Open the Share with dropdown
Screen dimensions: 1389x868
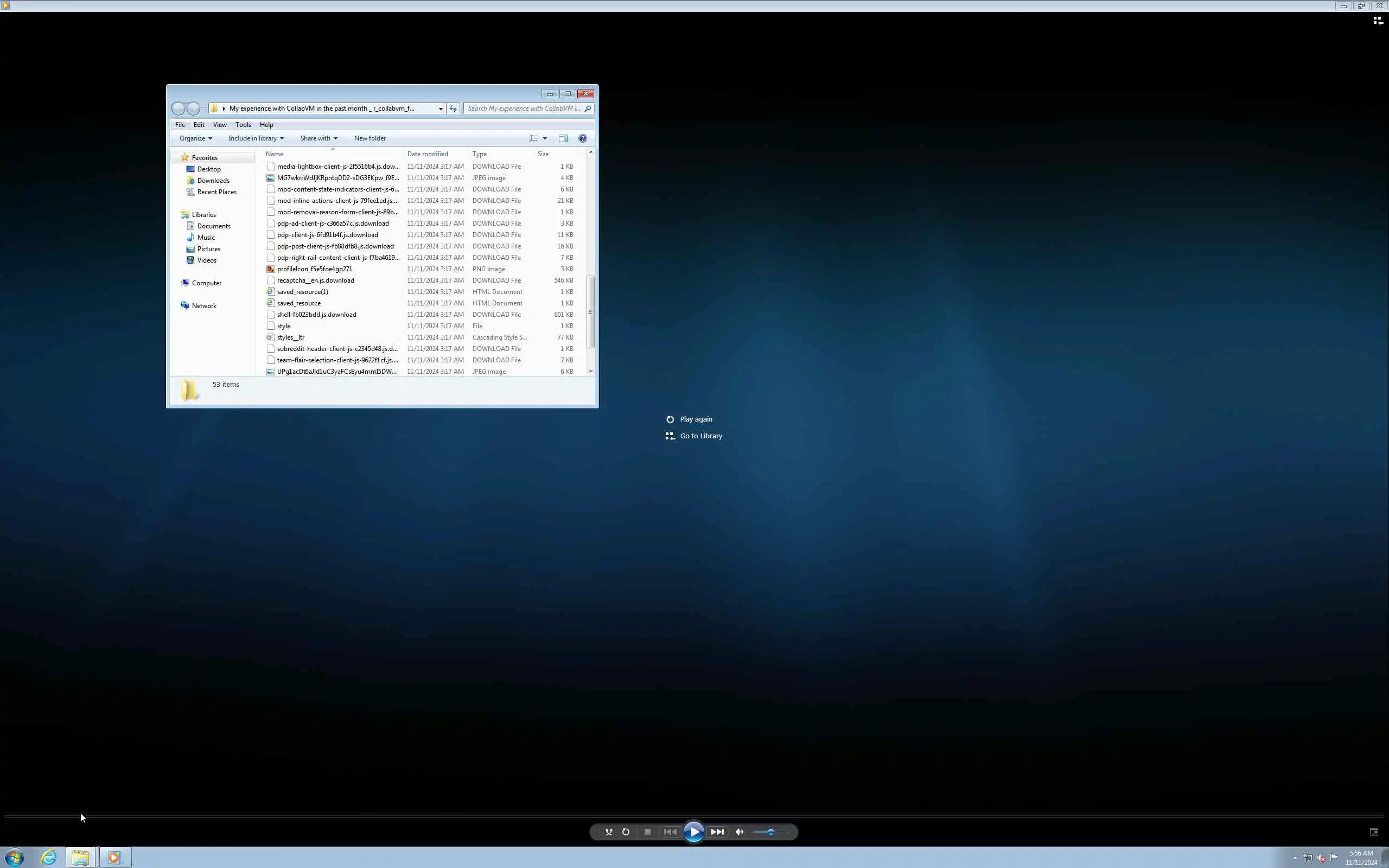point(318,138)
